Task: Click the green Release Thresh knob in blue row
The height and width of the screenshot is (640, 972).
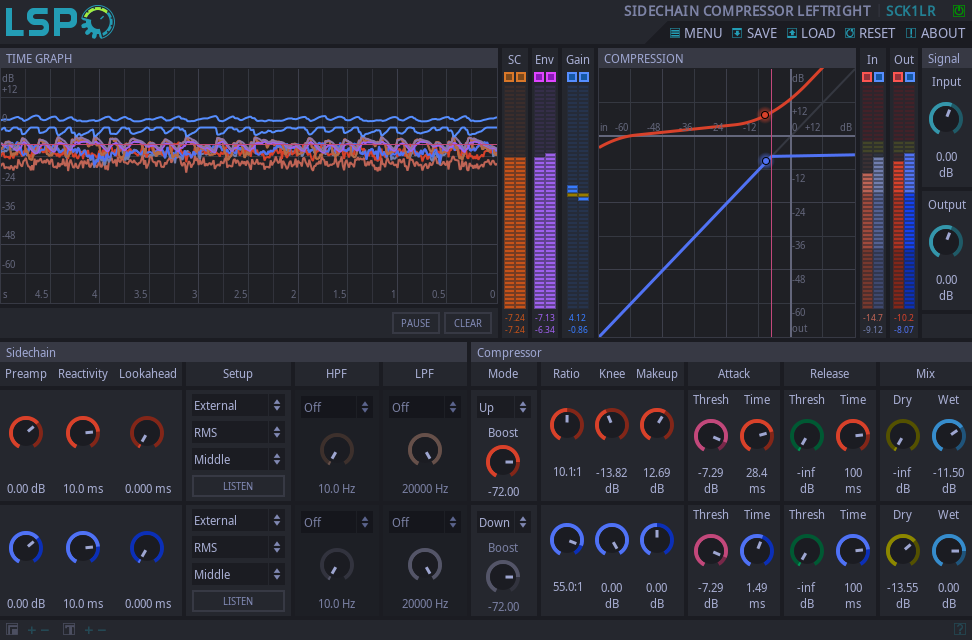Action: coord(806,551)
